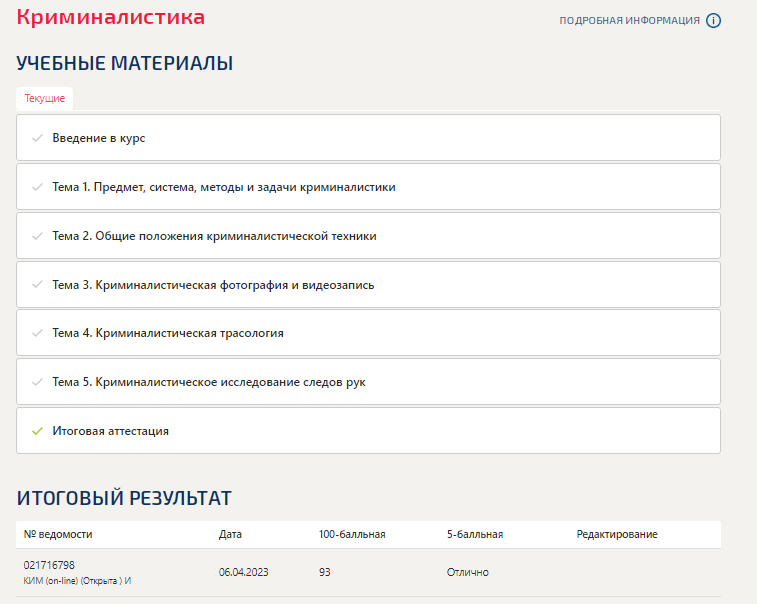Click the info icon beside Подробная информация
This screenshot has width=757, height=604.
point(713,21)
